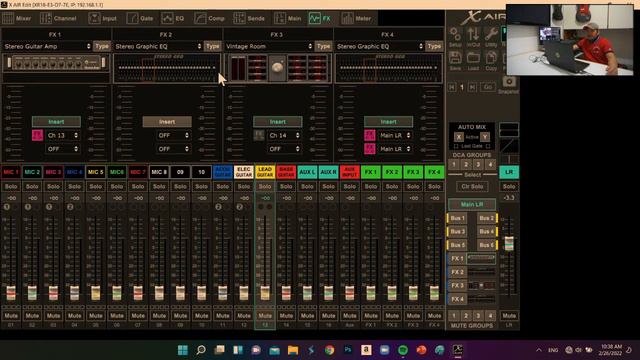Image resolution: width=640 pixels, height=360 pixels.
Task: Toggle Insert mode on FX 3
Action: pyautogui.click(x=278, y=122)
